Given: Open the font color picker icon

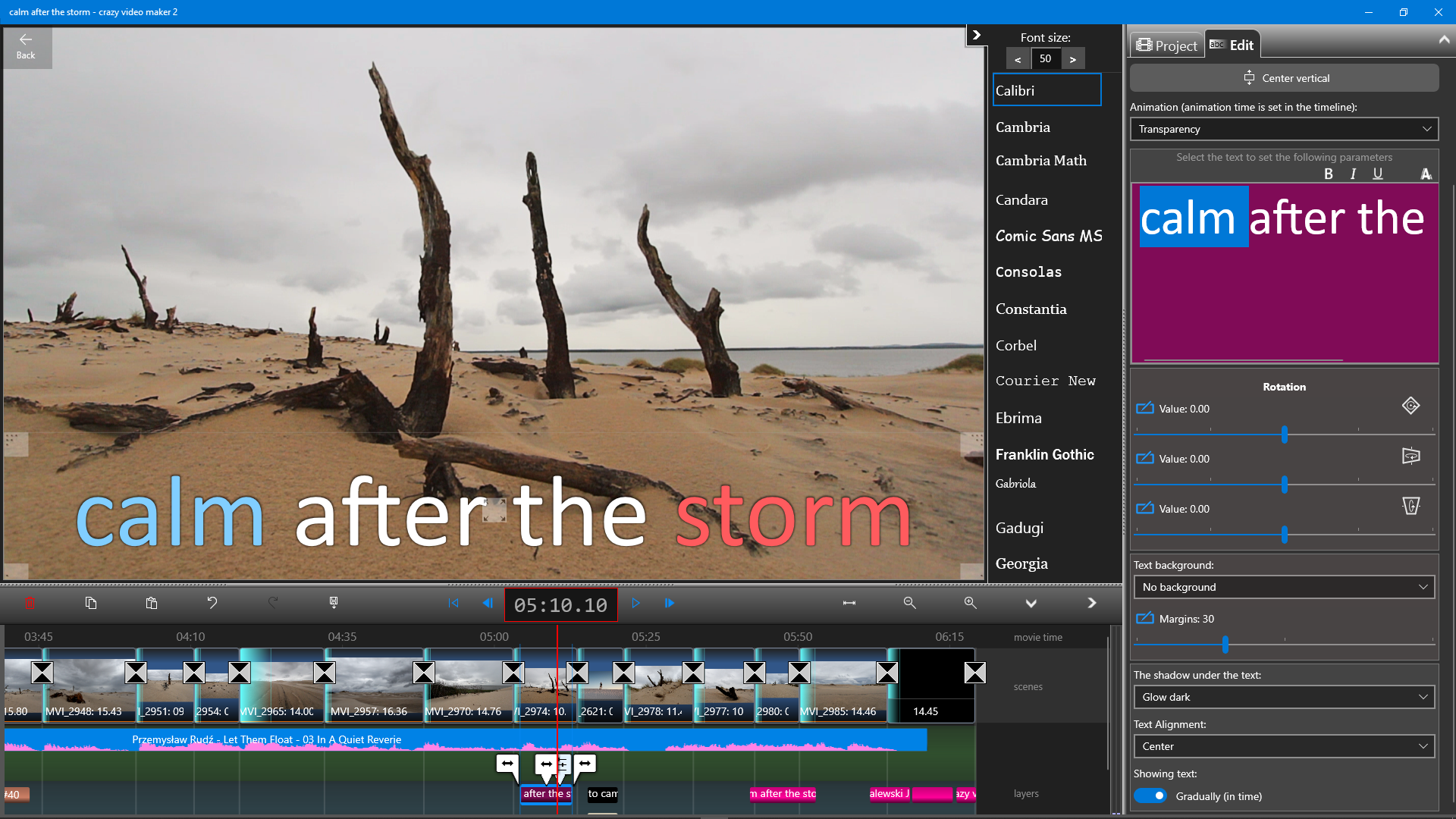Looking at the screenshot, I should [1425, 174].
